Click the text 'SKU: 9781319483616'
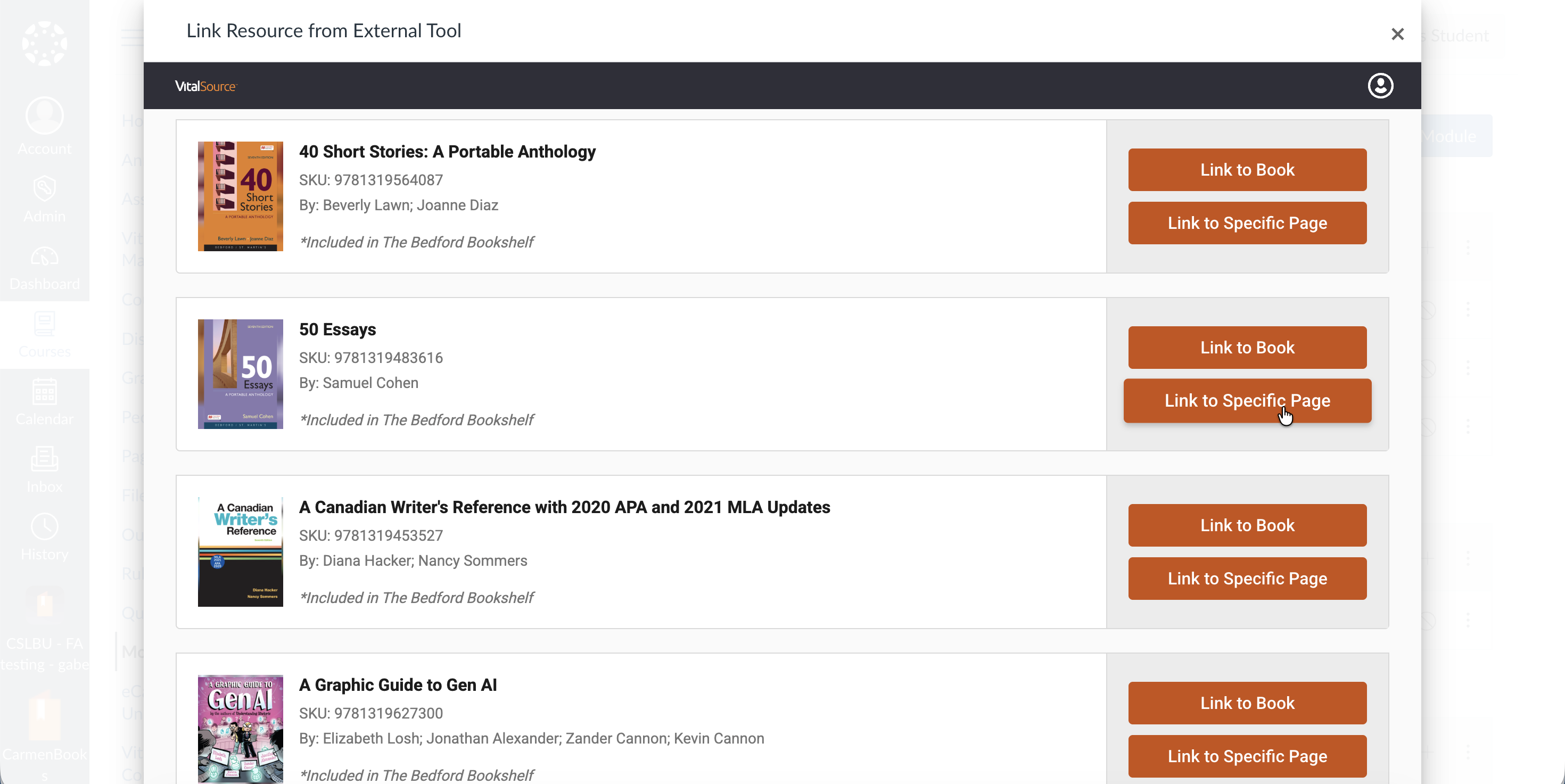This screenshot has height=784, width=1565. (x=370, y=358)
